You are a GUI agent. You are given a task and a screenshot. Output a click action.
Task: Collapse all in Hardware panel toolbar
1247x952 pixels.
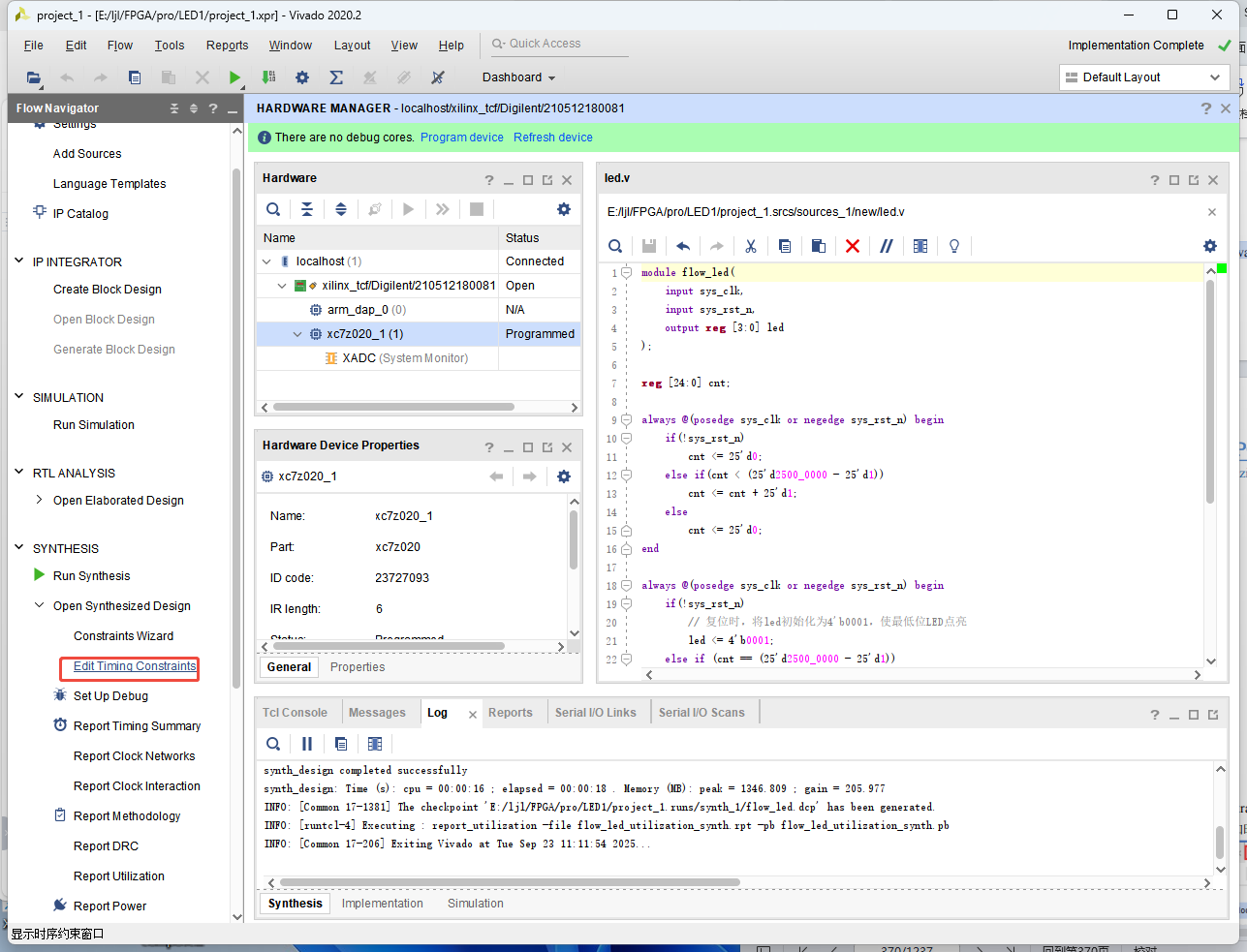307,209
